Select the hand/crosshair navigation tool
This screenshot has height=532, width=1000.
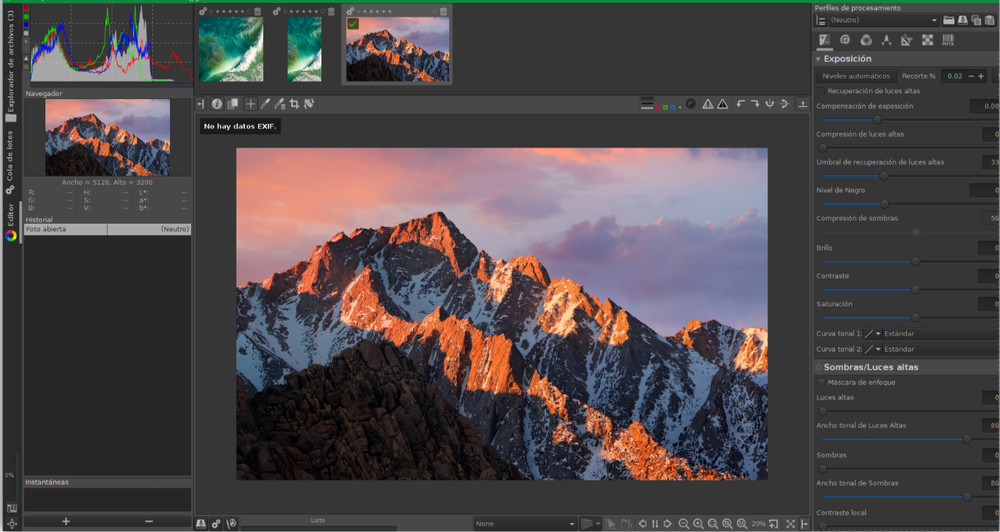[x=251, y=104]
